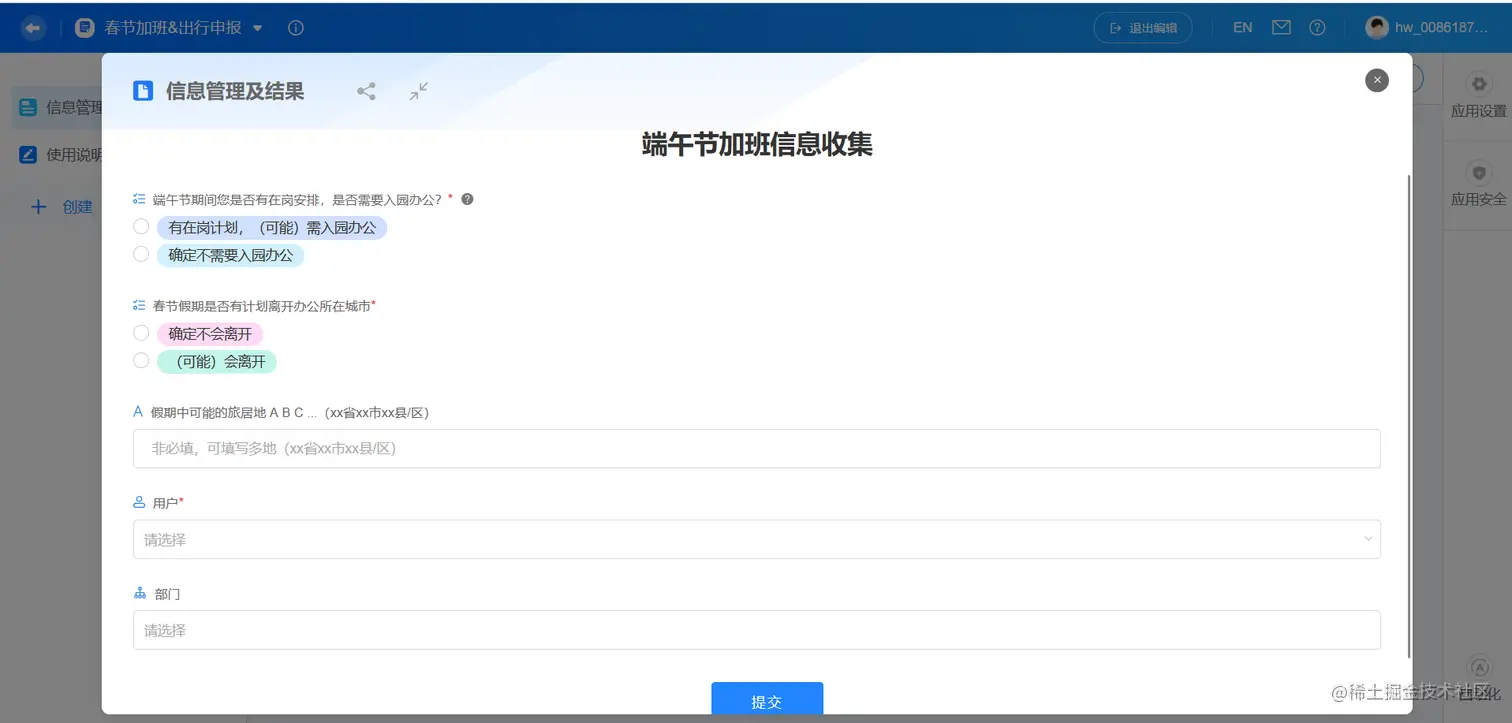The width and height of the screenshot is (1512, 723).
Task: Click the travel destination input field
Action: pos(757,448)
